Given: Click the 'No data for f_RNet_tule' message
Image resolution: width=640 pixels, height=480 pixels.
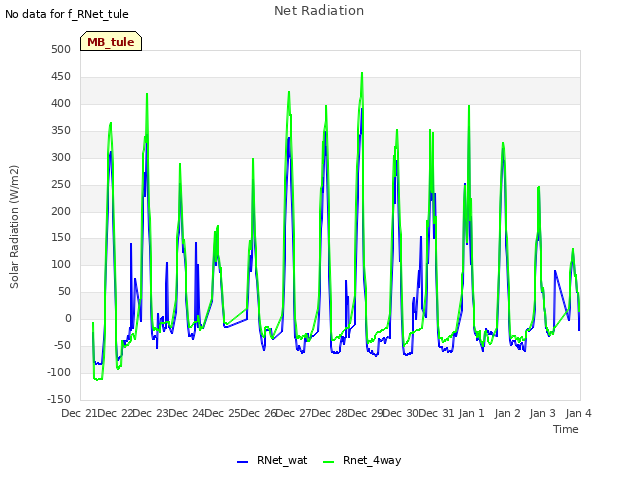Looking at the screenshot, I should coord(67,14).
